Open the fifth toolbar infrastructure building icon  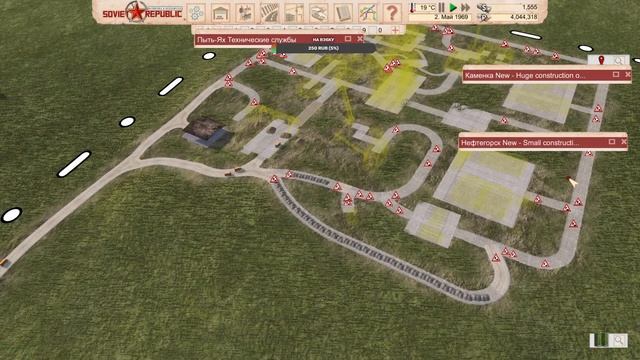point(294,13)
